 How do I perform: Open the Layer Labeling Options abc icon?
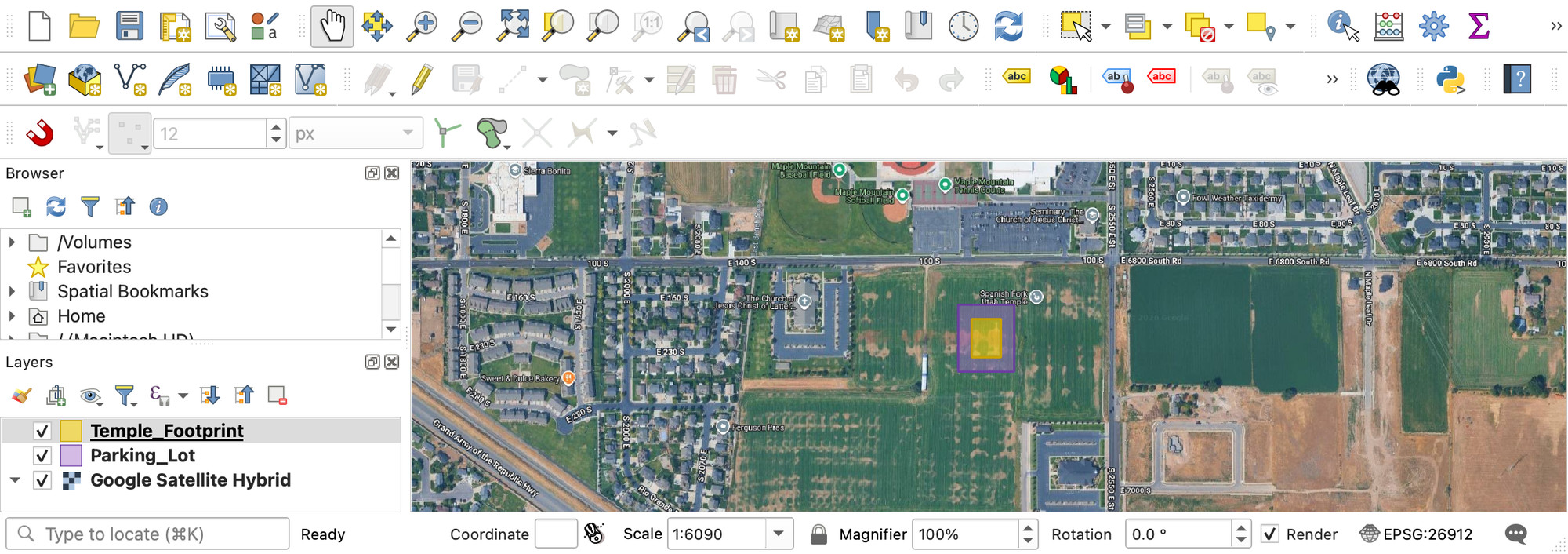tap(1017, 77)
